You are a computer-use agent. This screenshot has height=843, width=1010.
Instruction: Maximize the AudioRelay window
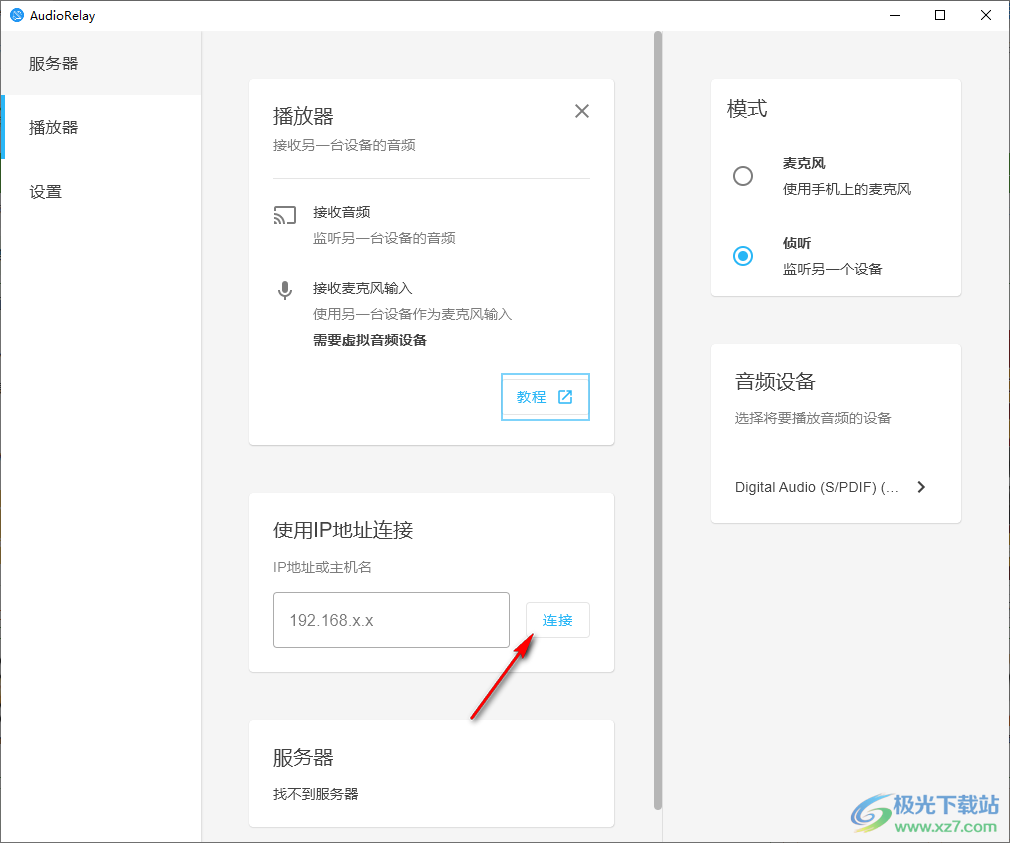coord(940,15)
